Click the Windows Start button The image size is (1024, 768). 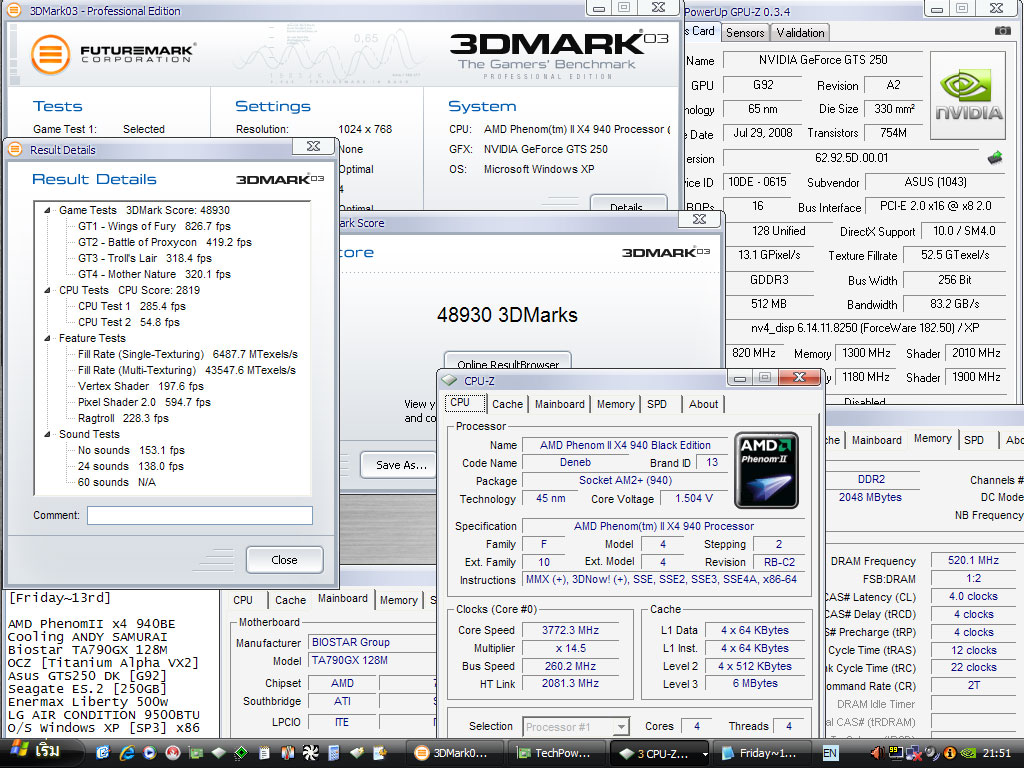tap(40, 753)
